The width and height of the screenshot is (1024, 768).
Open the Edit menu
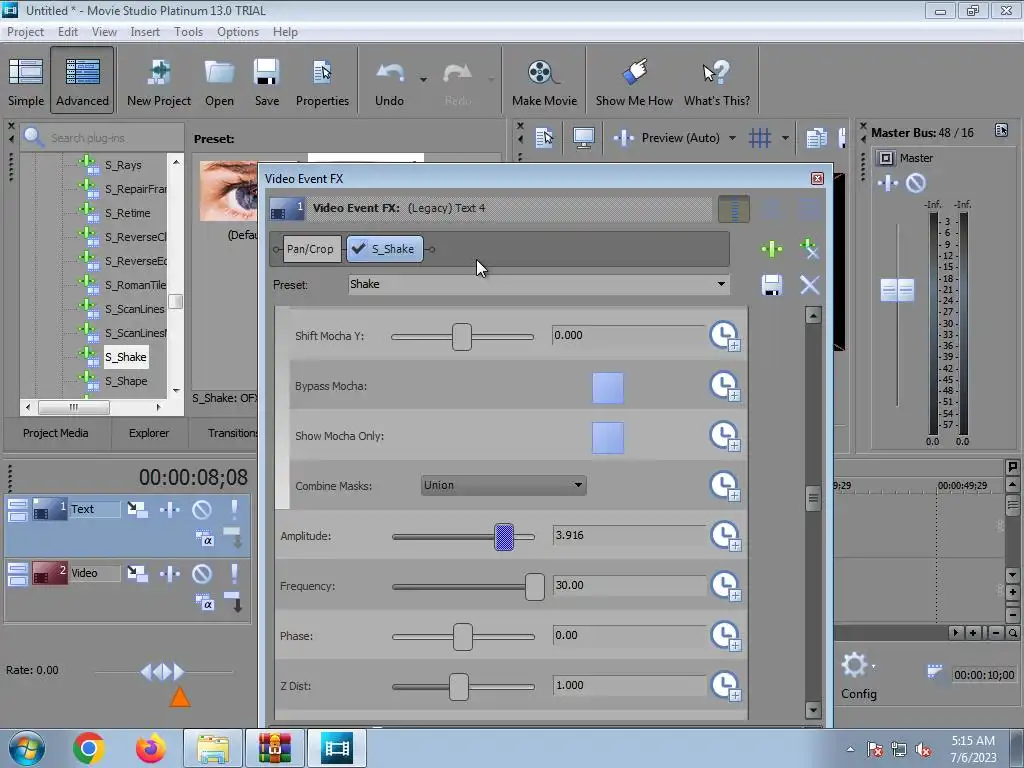click(x=67, y=32)
